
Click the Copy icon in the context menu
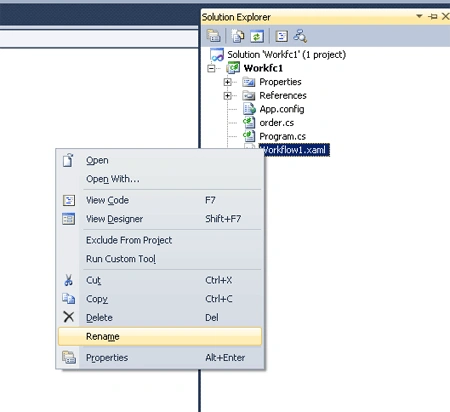(x=68, y=299)
